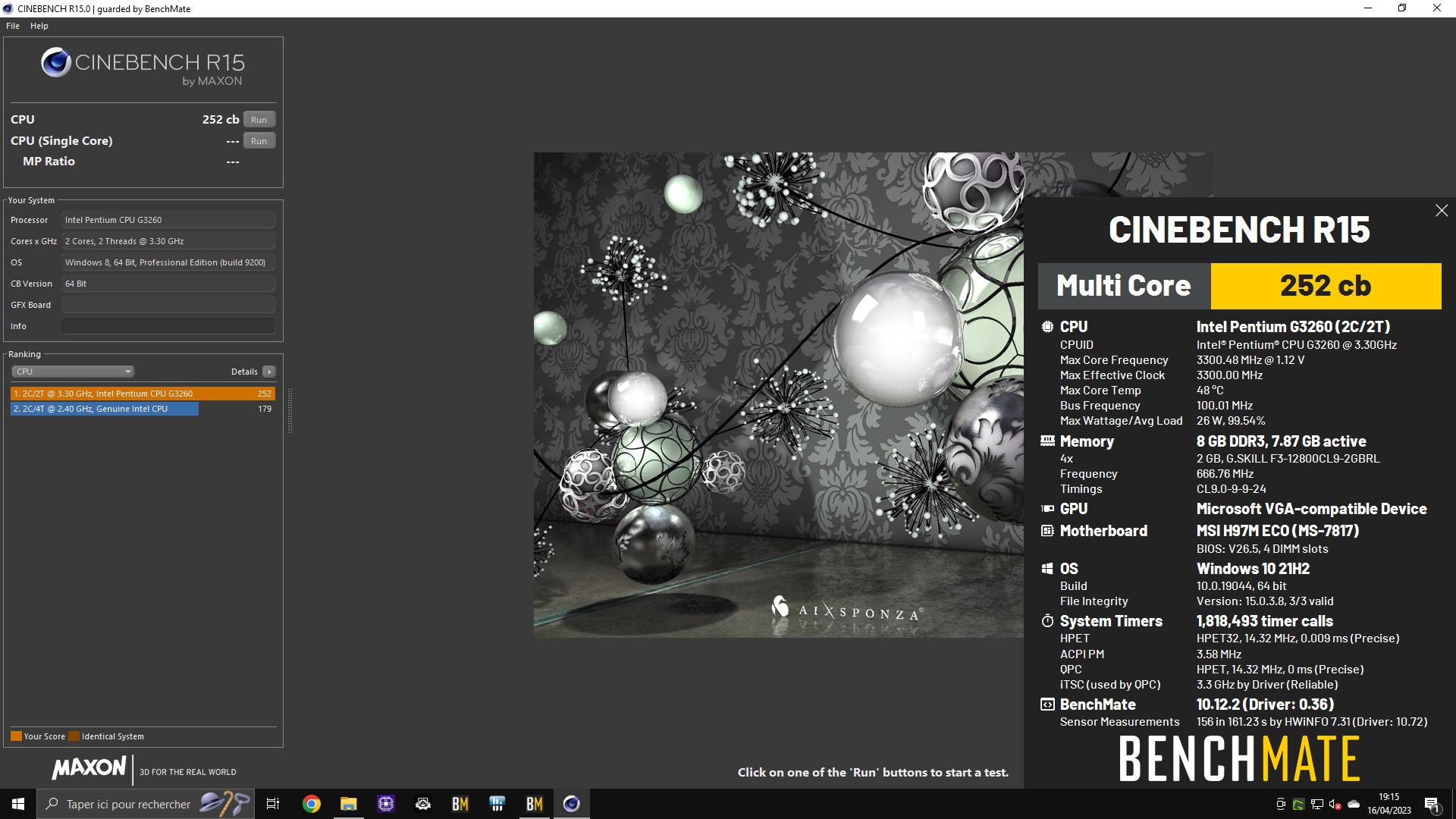Image resolution: width=1456 pixels, height=819 pixels.
Task: Run the CPU (Single Core) test
Action: point(259,141)
